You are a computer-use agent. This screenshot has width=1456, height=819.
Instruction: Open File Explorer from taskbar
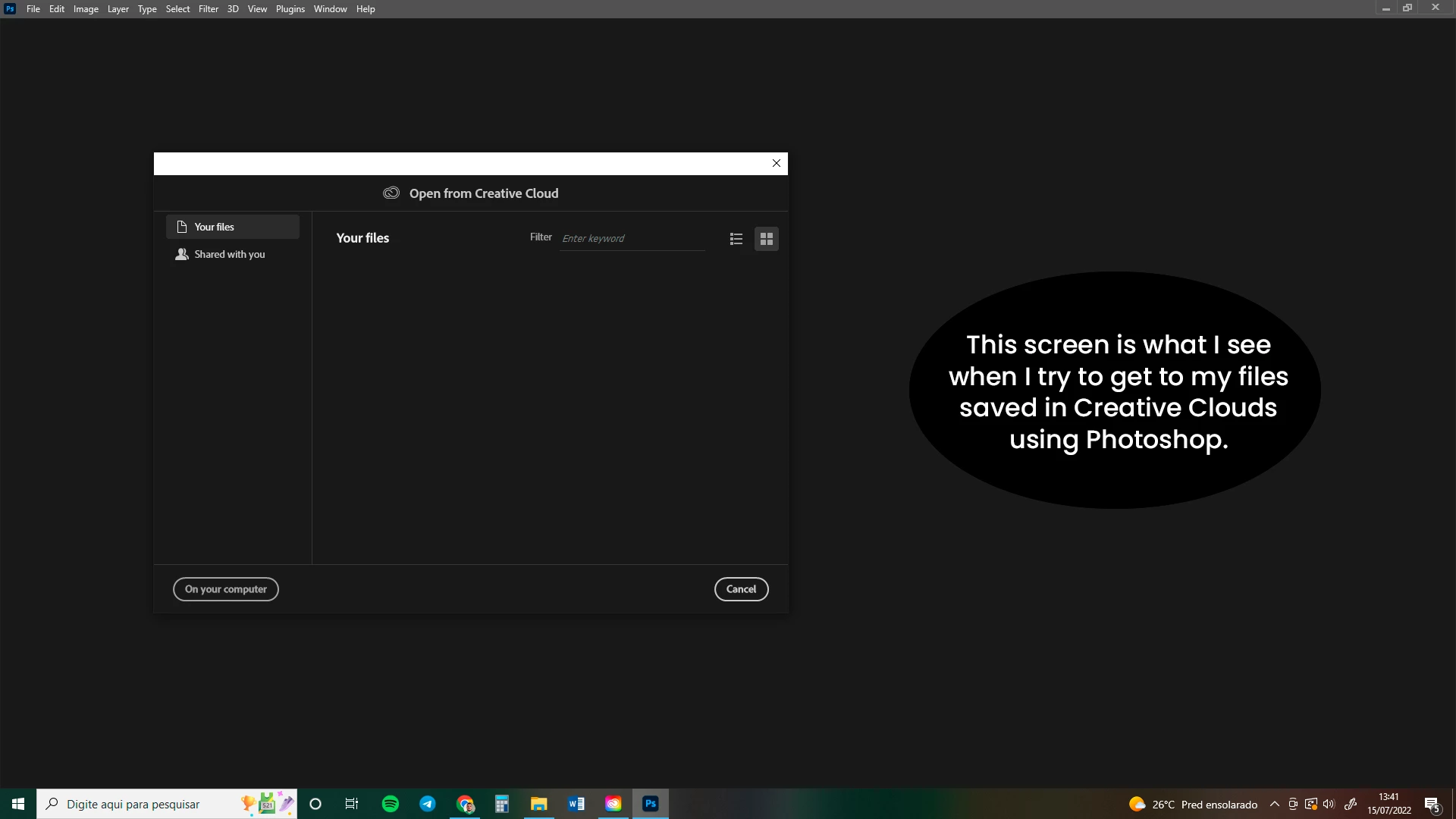pos(539,804)
